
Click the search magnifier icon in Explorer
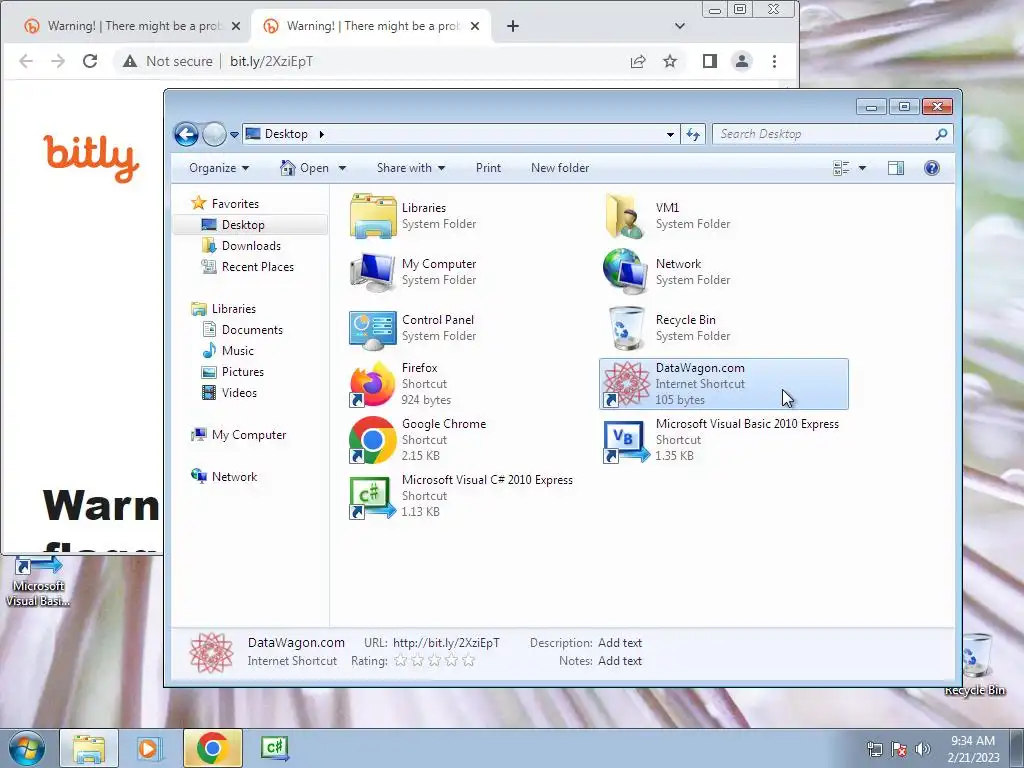pos(941,134)
